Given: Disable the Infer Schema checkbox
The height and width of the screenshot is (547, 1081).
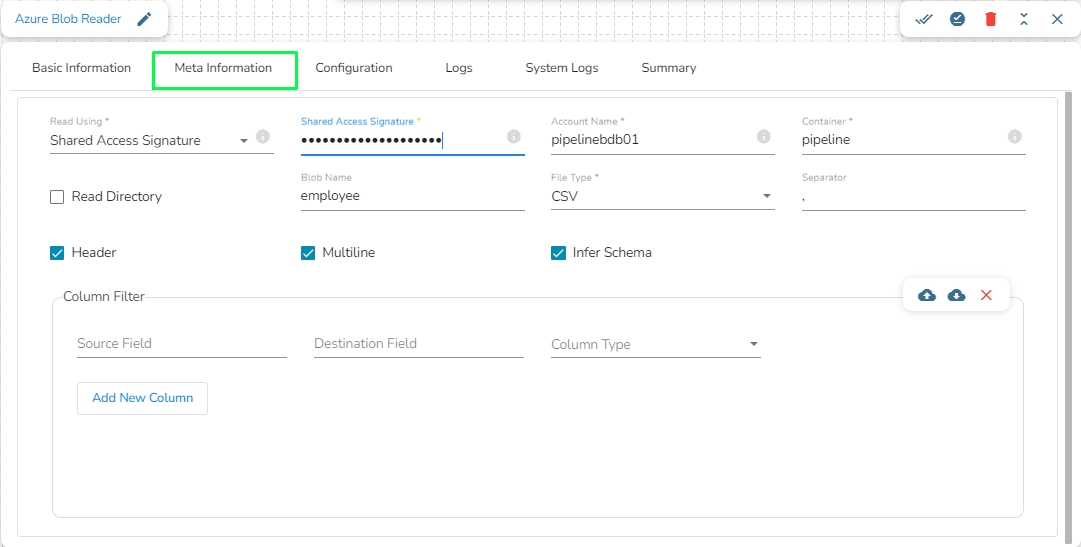Looking at the screenshot, I should 559,253.
